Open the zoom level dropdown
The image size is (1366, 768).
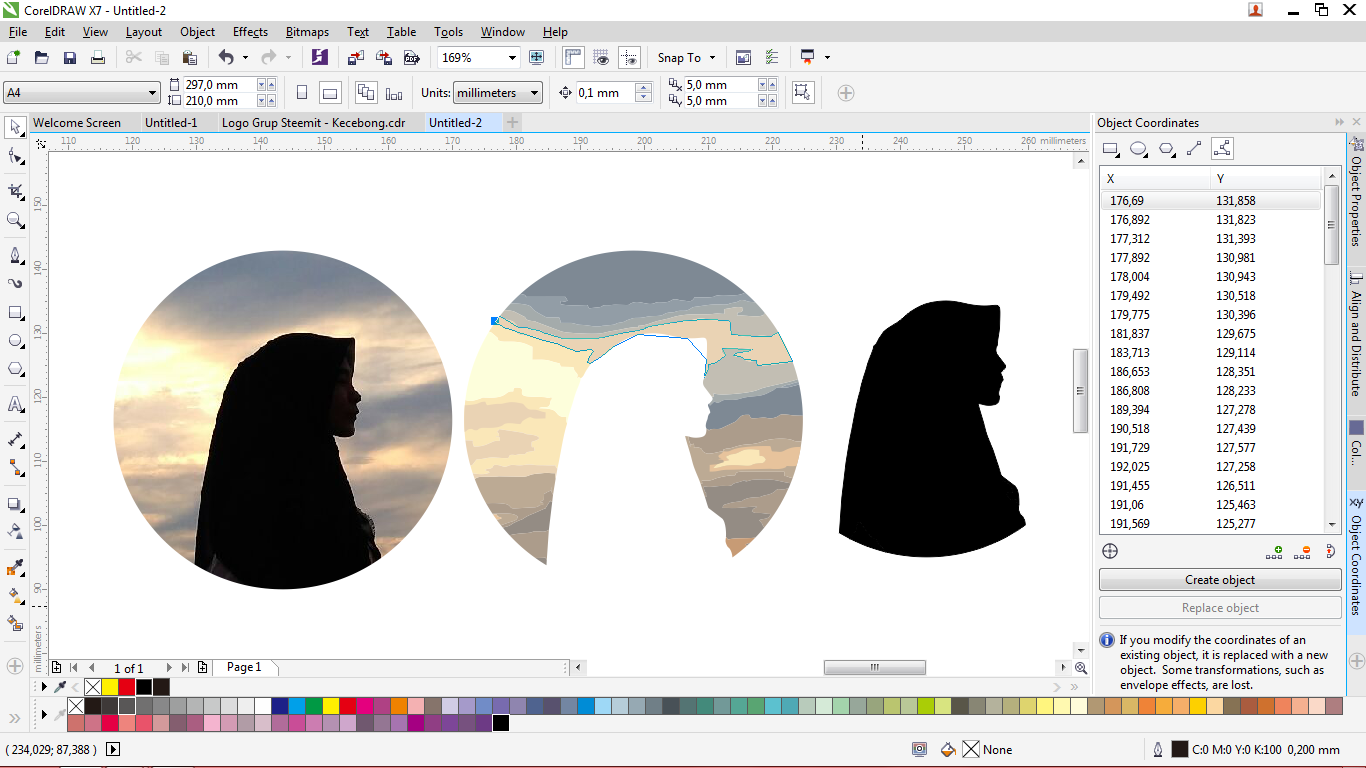coord(513,58)
